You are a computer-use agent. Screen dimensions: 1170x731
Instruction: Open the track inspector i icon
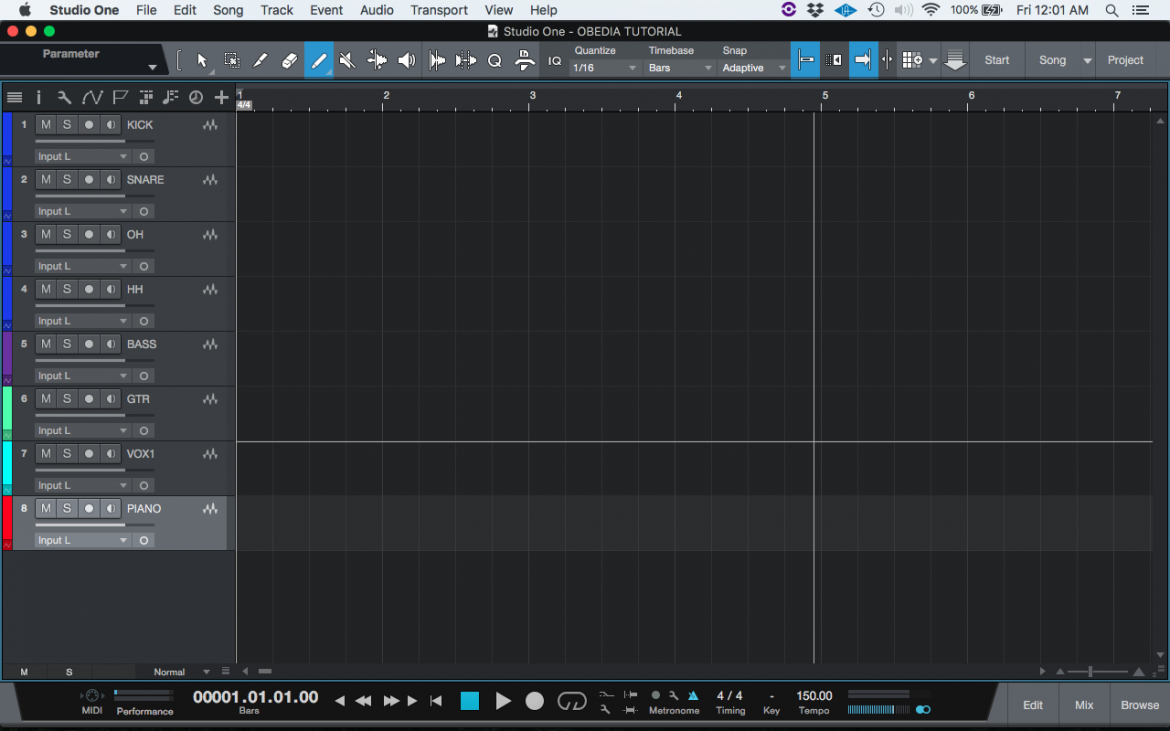pyautogui.click(x=39, y=97)
